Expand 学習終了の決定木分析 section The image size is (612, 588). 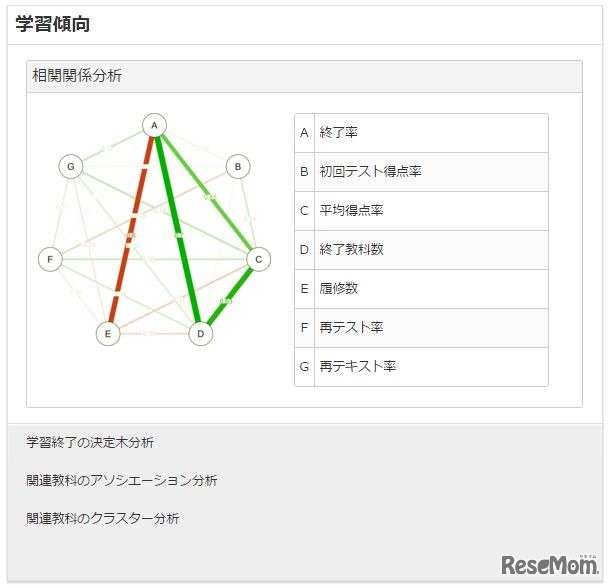(90, 442)
